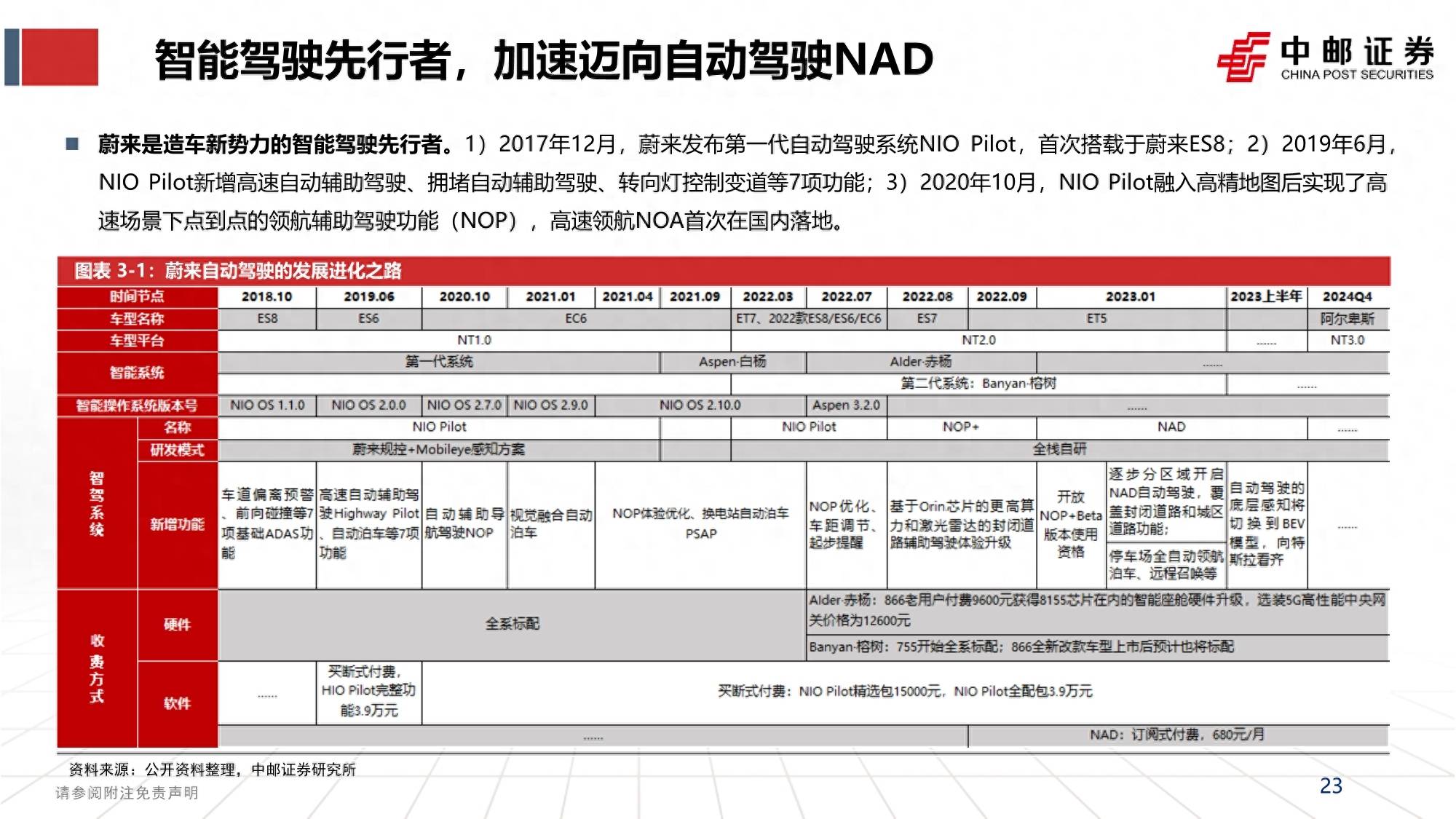The width and height of the screenshot is (1456, 819).
Task: Select the ET7、2022款ES8/ES6/EC6 cell
Action: (809, 318)
